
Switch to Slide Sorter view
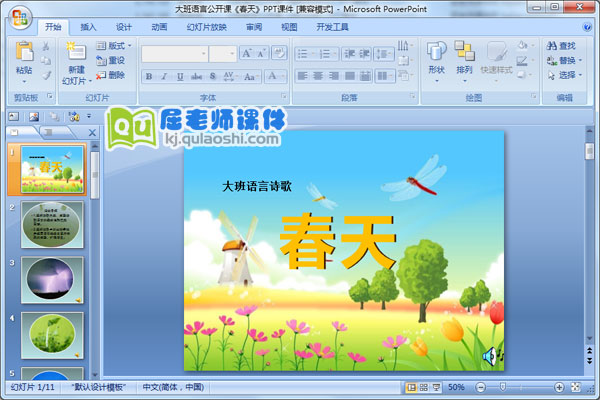coord(424,388)
